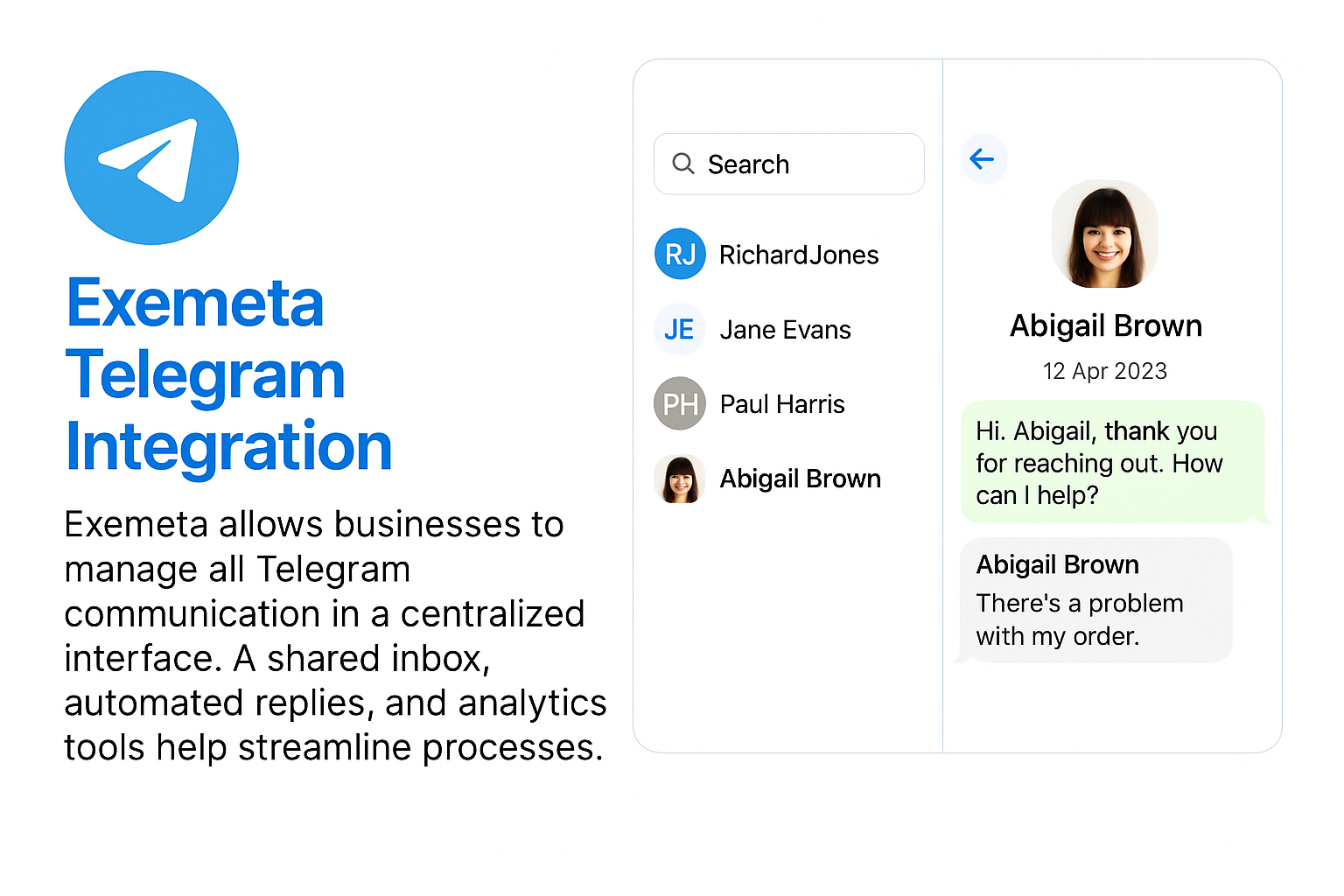The height and width of the screenshot is (896, 1344).
Task: Click the RJ avatar icon
Action: (680, 254)
